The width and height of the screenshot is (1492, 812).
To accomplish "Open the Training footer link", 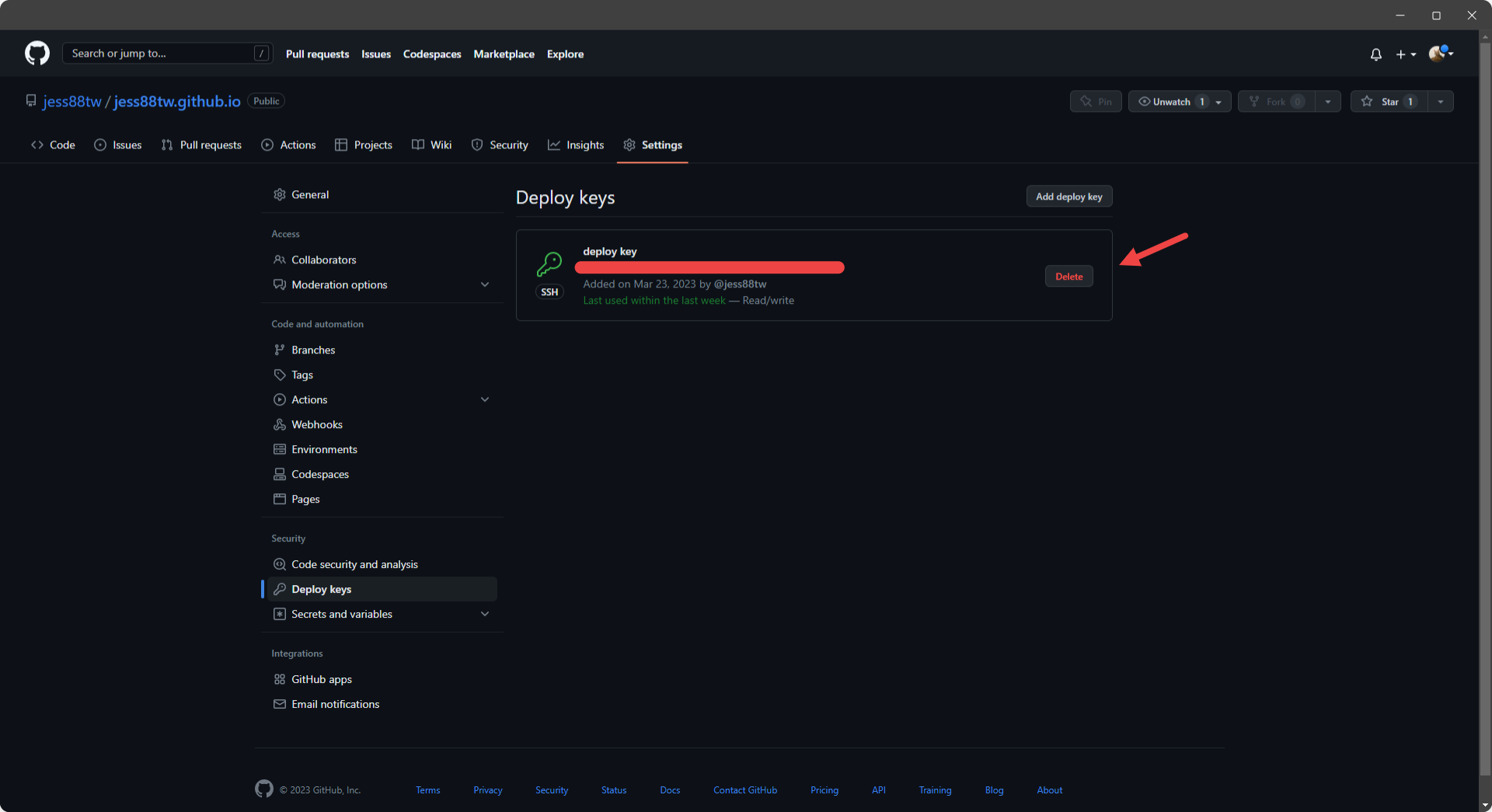I will pyautogui.click(x=935, y=790).
